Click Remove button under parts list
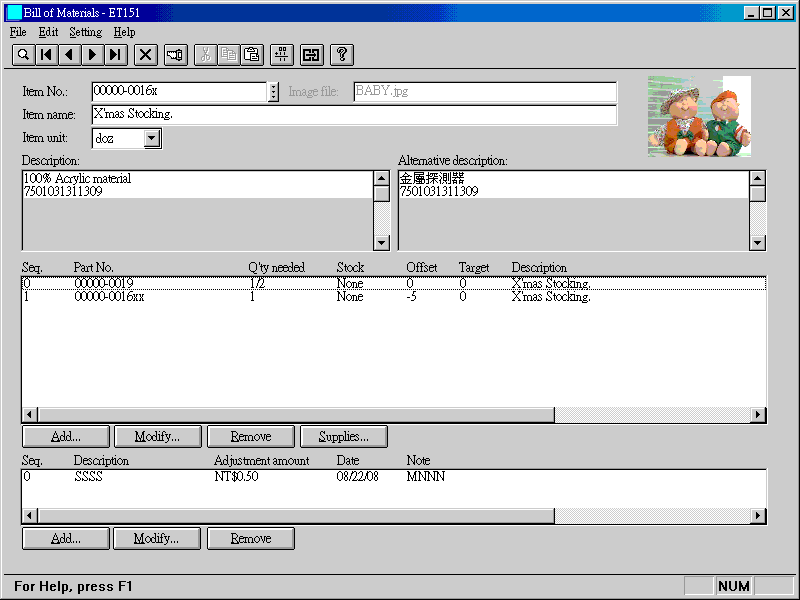 [x=251, y=437]
